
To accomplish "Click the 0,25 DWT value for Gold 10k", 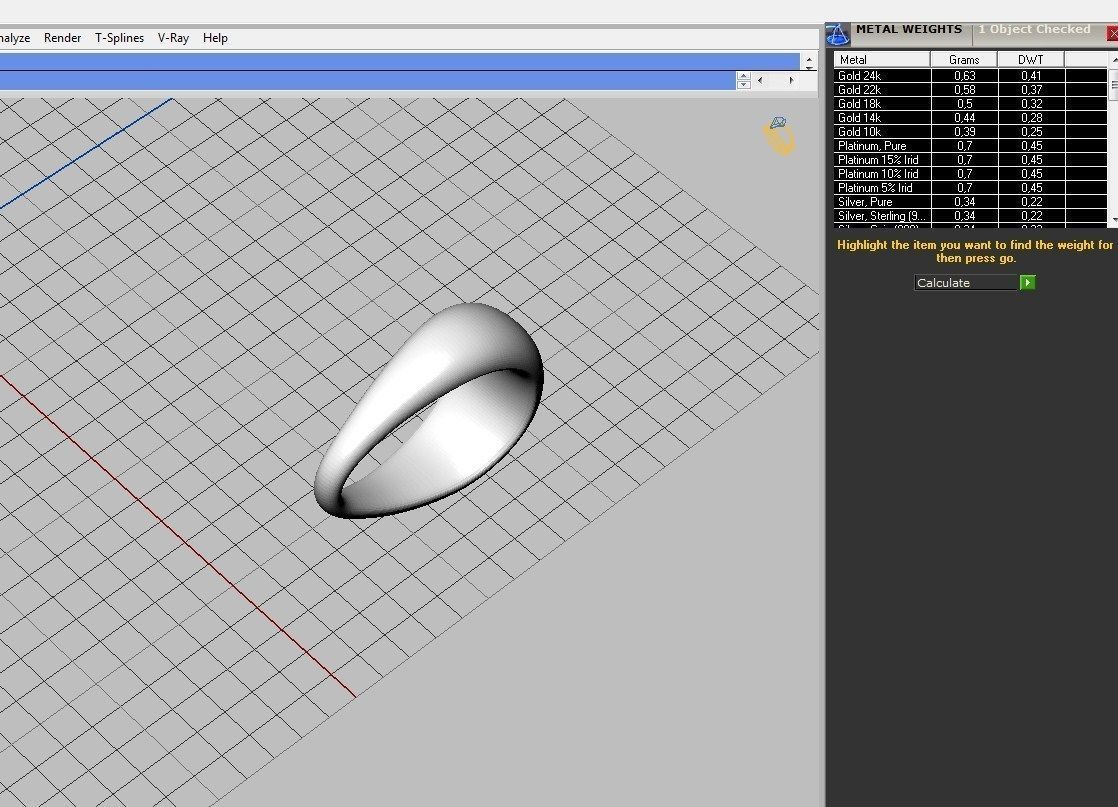I will click(x=1031, y=132).
